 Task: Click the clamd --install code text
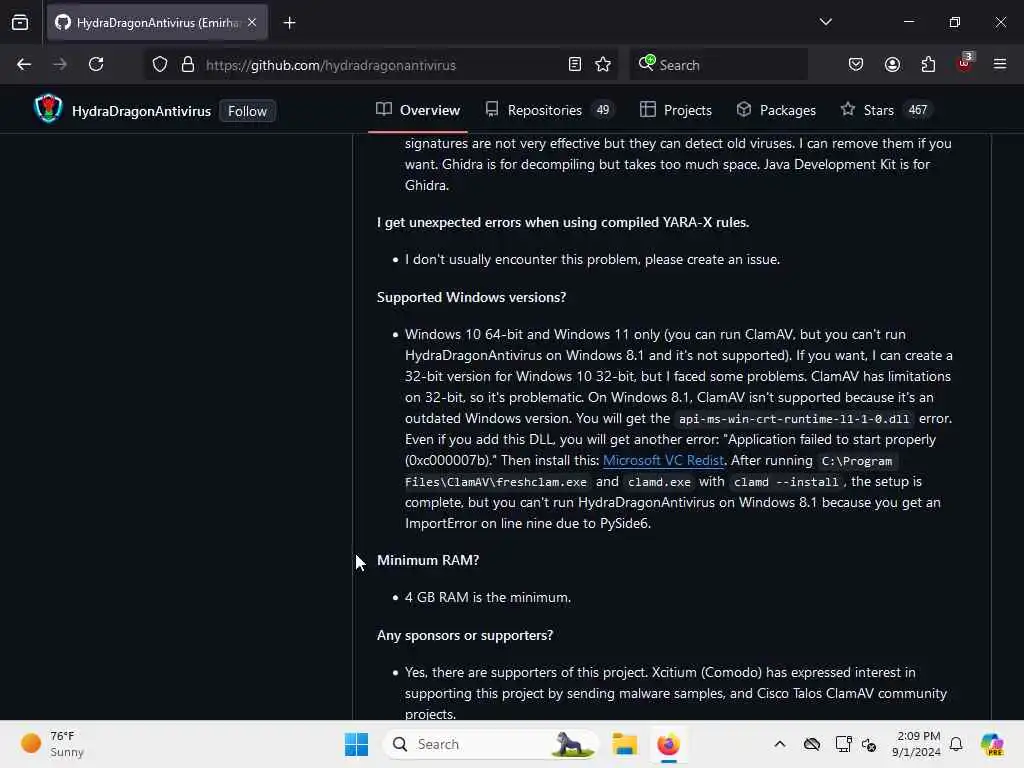(786, 482)
